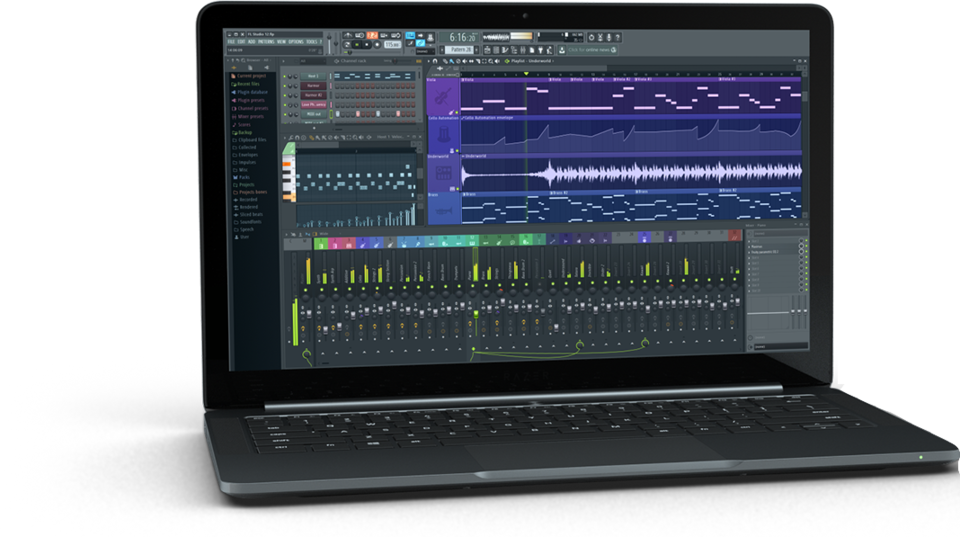
Task: Click the transport play button
Action: (x=356, y=45)
